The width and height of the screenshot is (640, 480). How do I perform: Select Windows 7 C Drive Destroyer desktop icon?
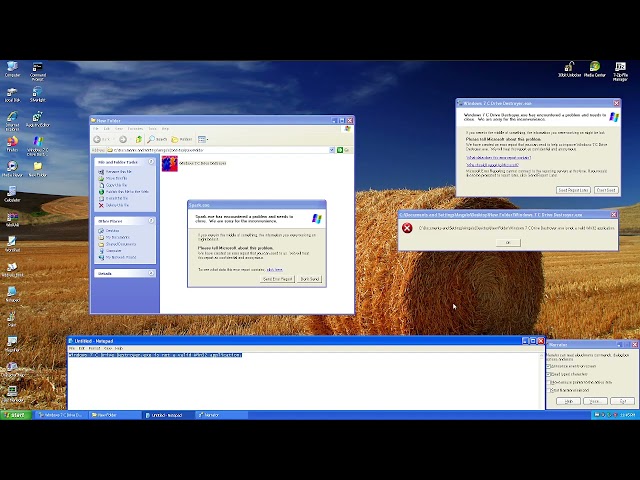[x=38, y=146]
